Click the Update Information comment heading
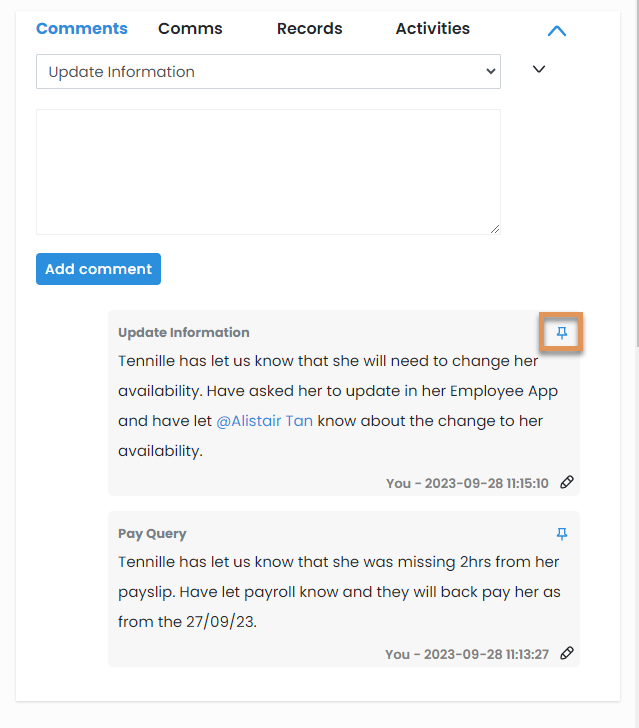 tap(184, 333)
